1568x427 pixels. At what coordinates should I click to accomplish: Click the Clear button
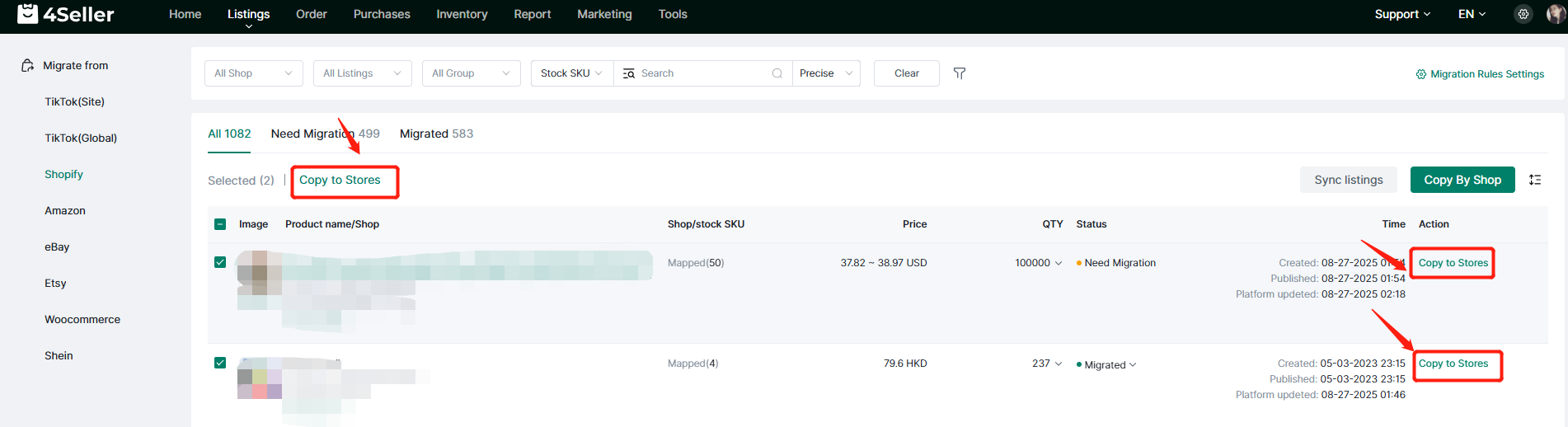[x=907, y=73]
